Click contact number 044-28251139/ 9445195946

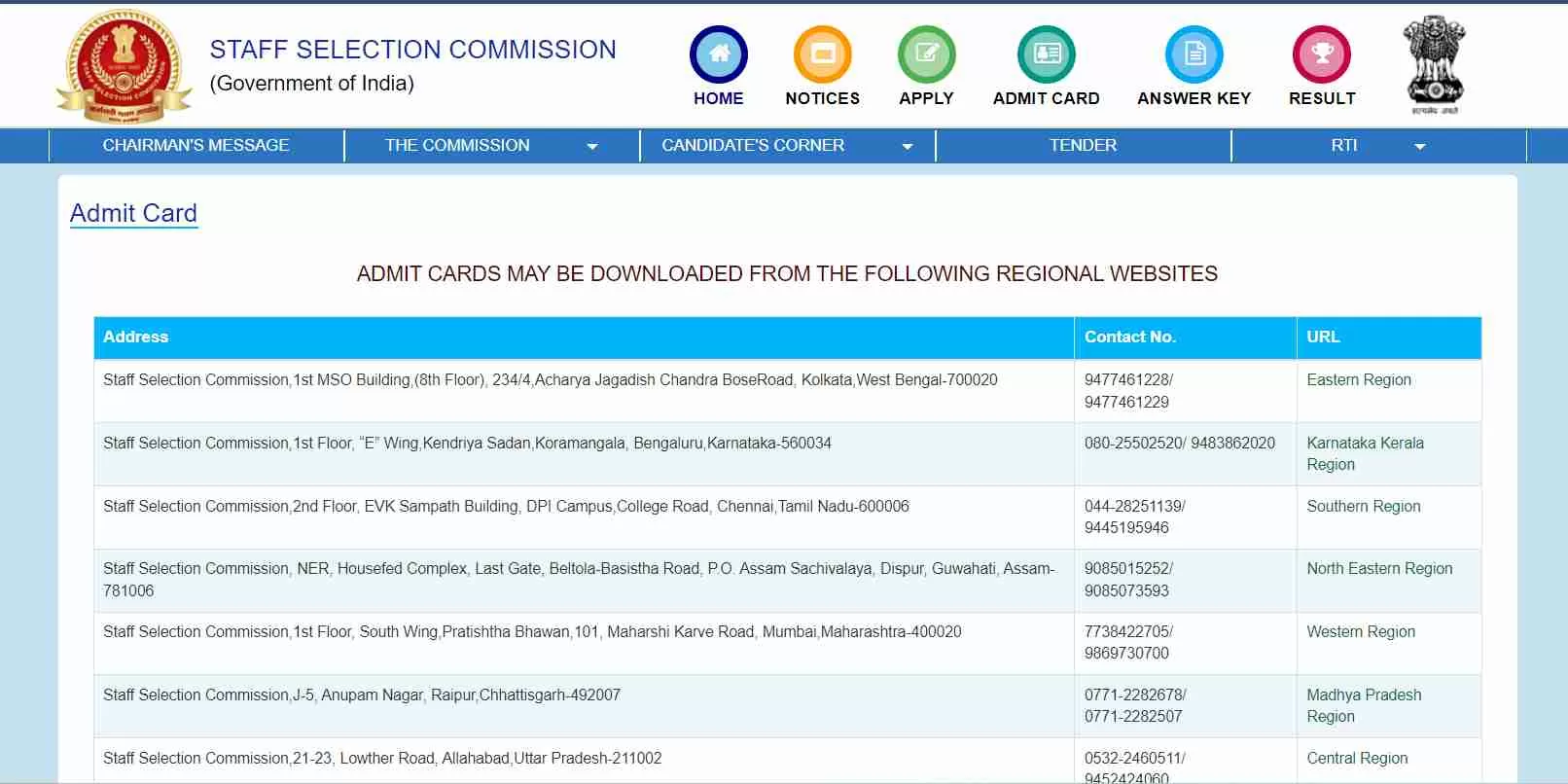(x=1134, y=517)
